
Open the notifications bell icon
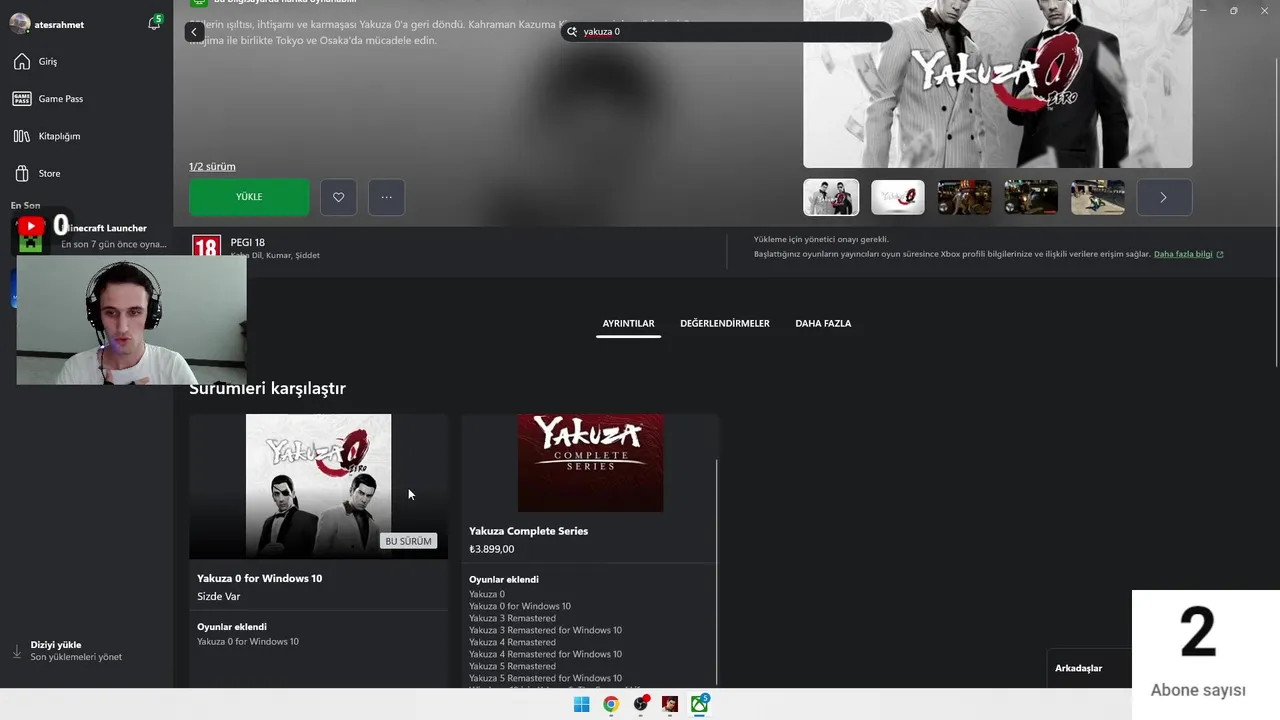coord(154,24)
